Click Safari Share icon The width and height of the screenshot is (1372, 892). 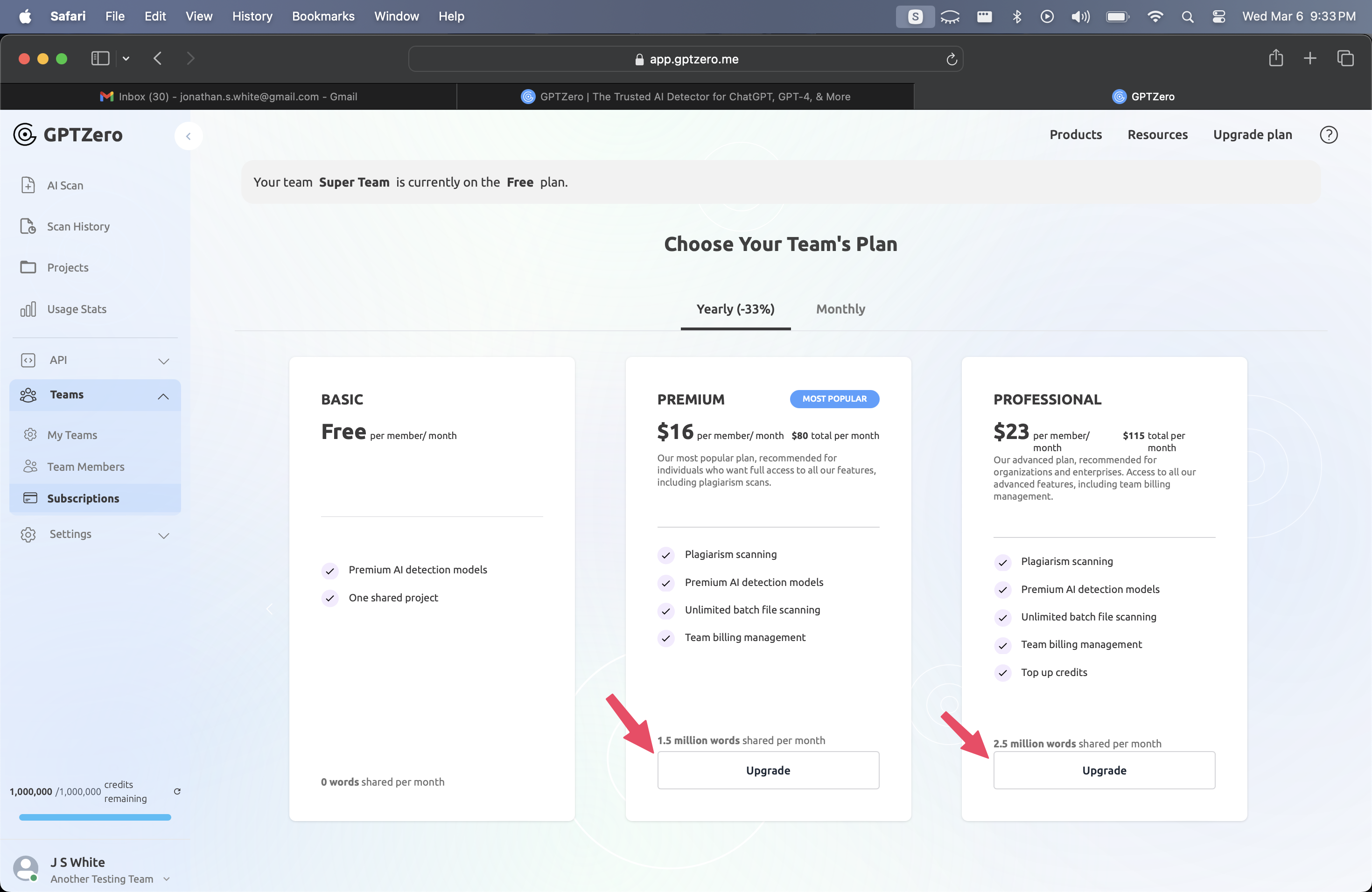click(1276, 58)
